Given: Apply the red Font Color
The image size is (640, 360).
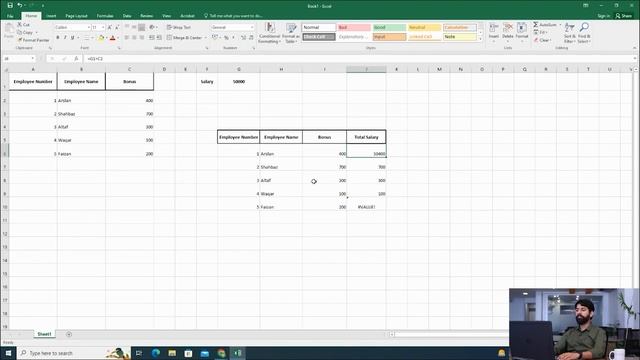Looking at the screenshot, I should point(113,38).
